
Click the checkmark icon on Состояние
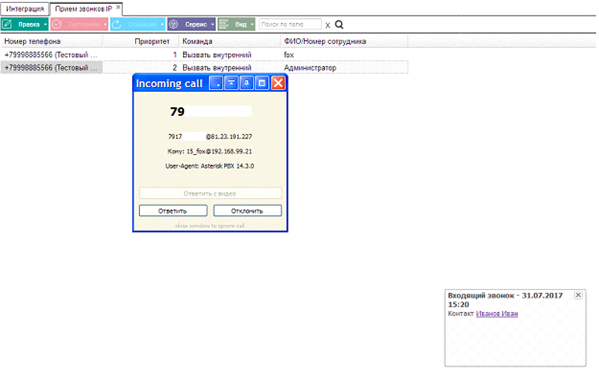pos(57,24)
